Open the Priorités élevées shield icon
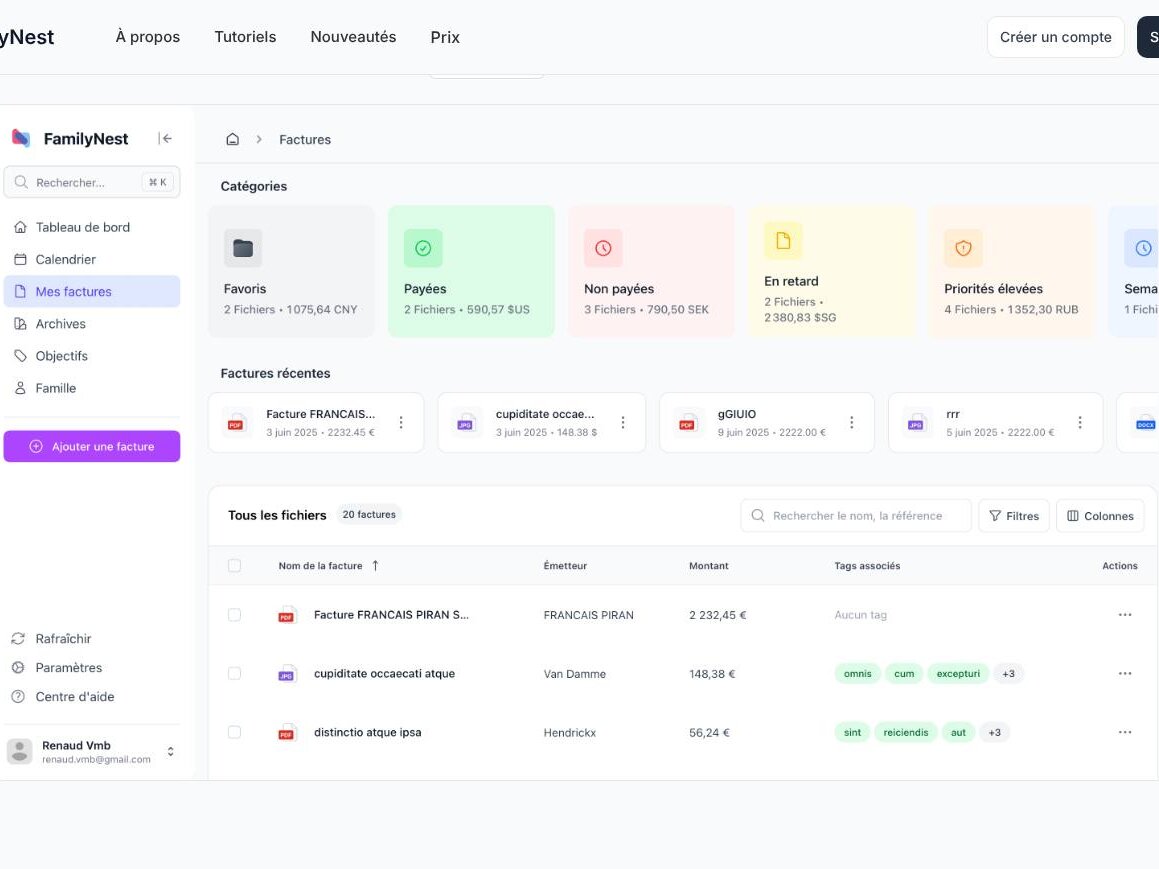 (963, 248)
